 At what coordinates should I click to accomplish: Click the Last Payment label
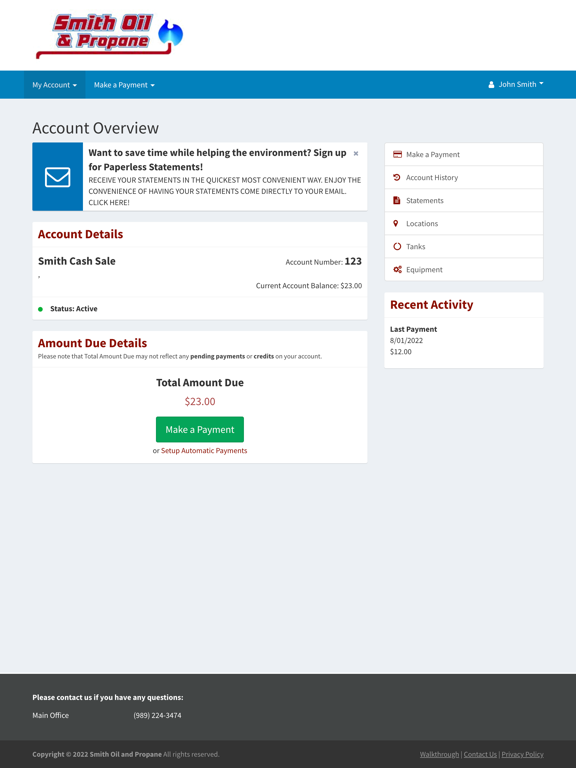413,329
